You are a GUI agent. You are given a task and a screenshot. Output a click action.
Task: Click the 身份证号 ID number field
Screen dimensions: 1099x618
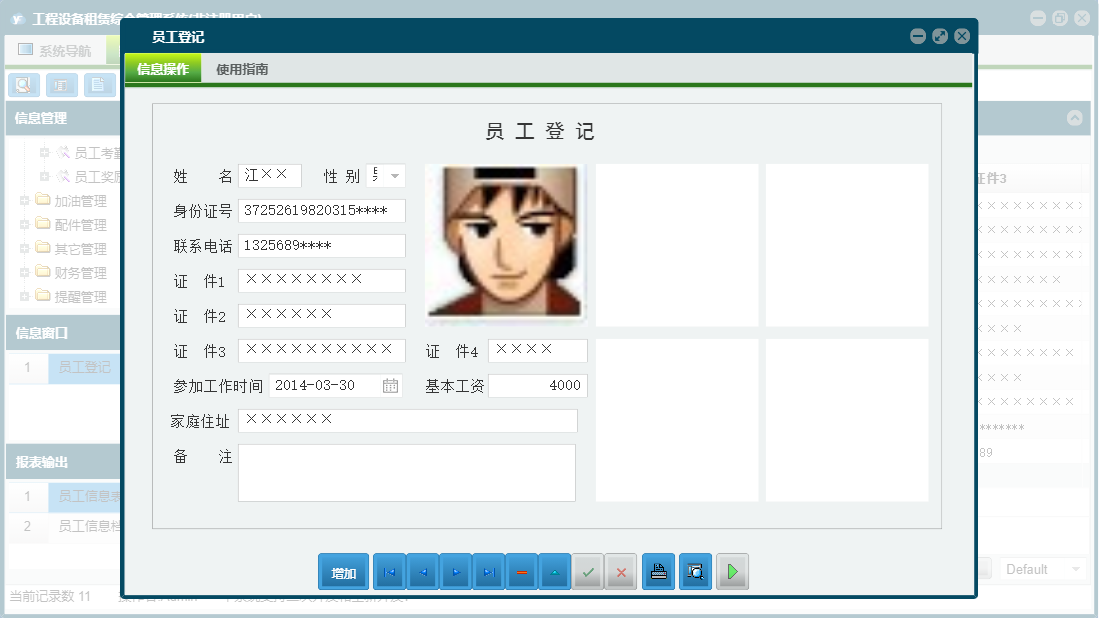(322, 210)
